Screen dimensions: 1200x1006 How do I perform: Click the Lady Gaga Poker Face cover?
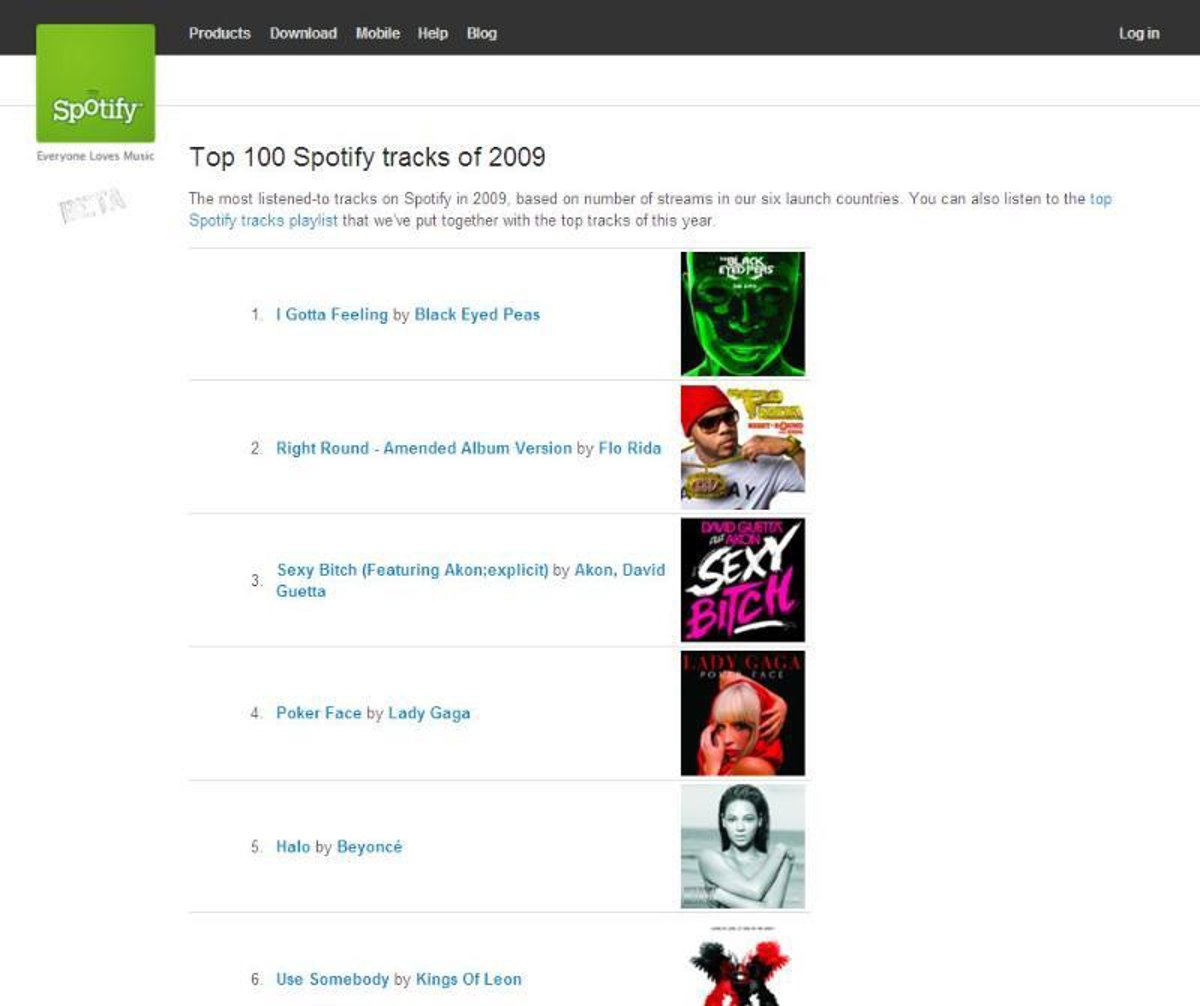(742, 713)
